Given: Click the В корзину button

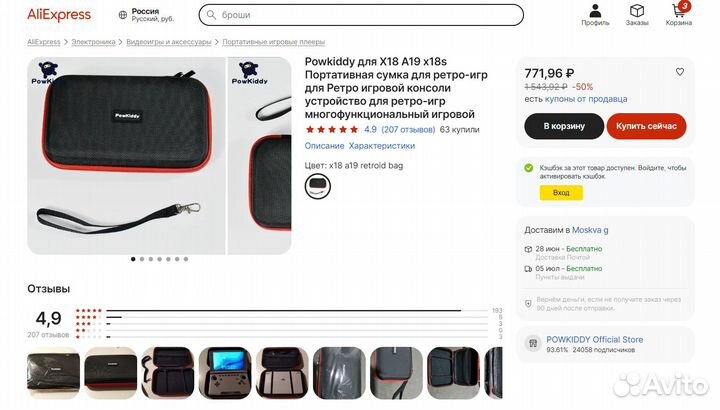Looking at the screenshot, I should [x=564, y=126].
